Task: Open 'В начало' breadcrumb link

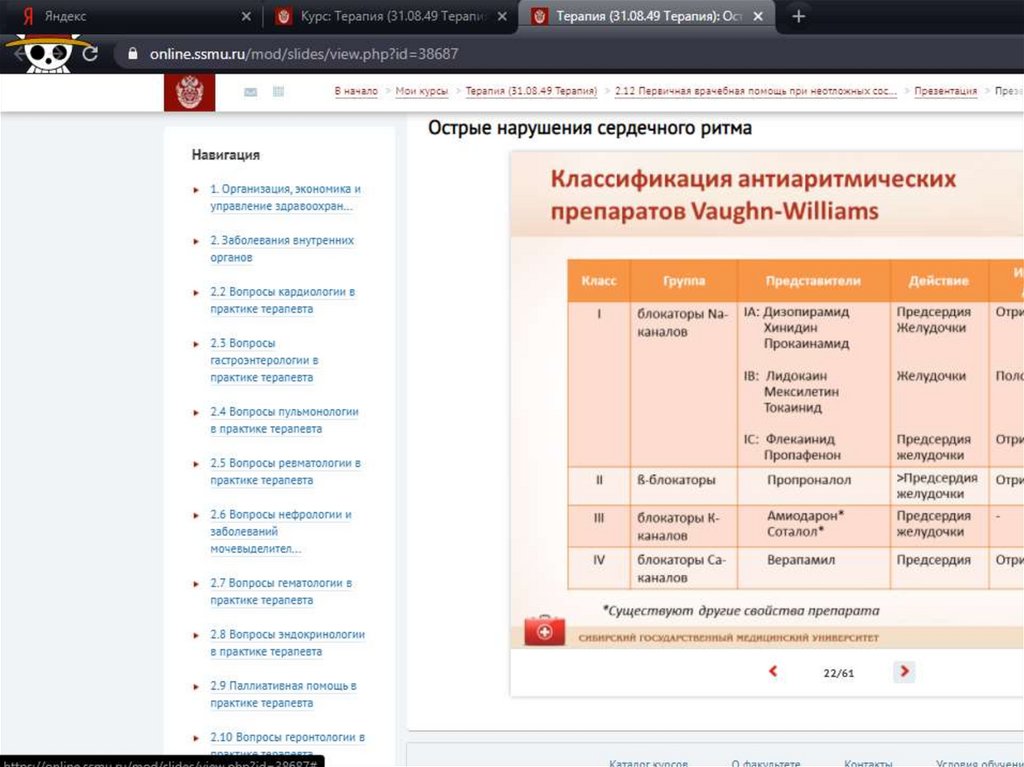Action: pos(356,91)
